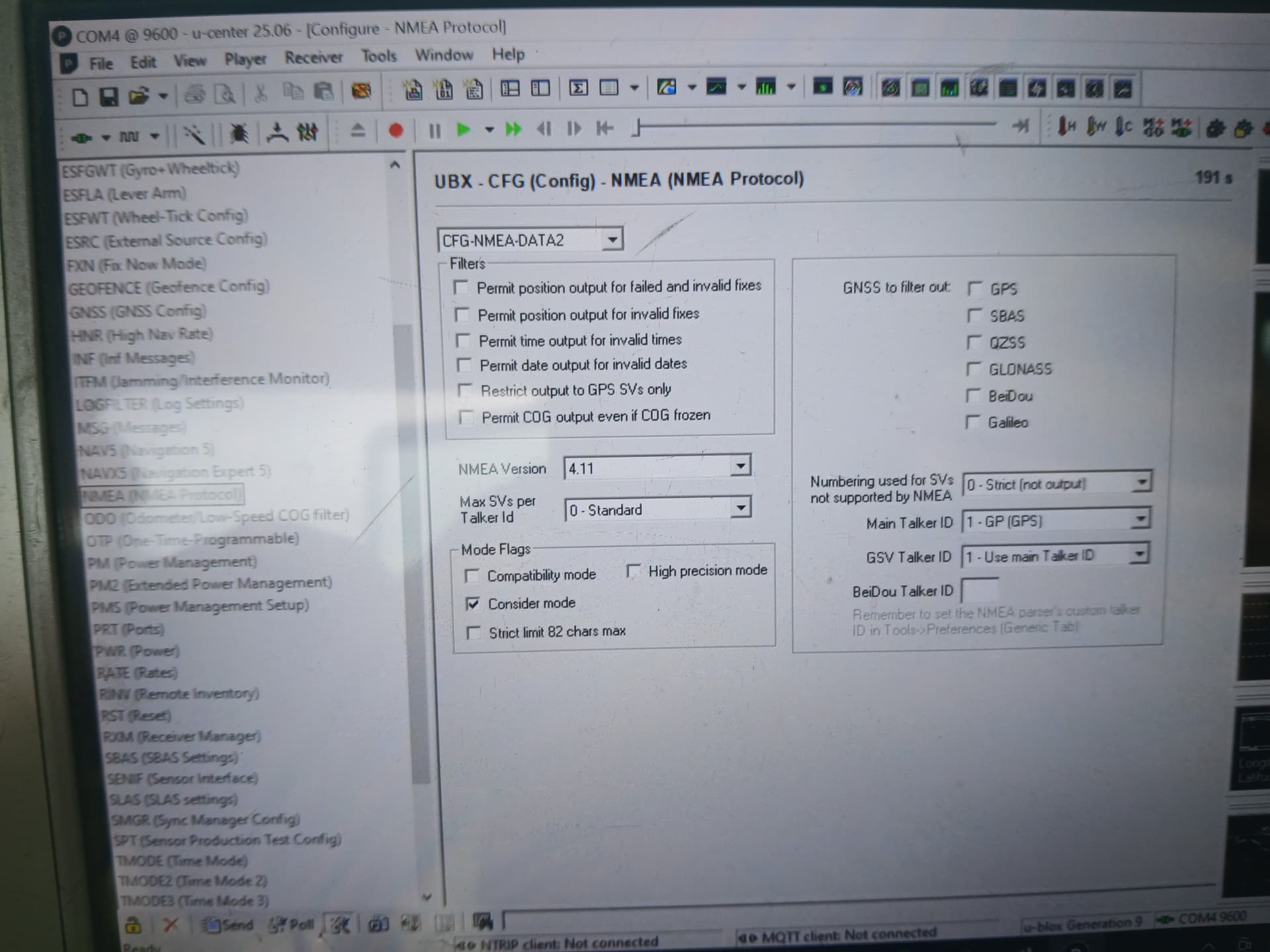Expand the Main Talker ID dropdown
This screenshot has width=1270, height=952.
pyautogui.click(x=1140, y=520)
